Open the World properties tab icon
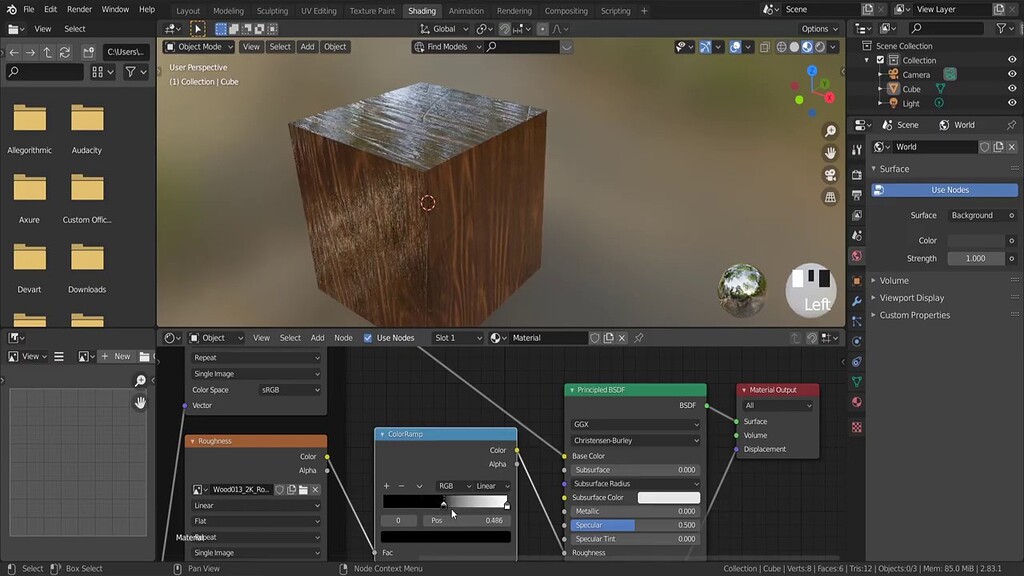1024x576 pixels. coord(857,256)
